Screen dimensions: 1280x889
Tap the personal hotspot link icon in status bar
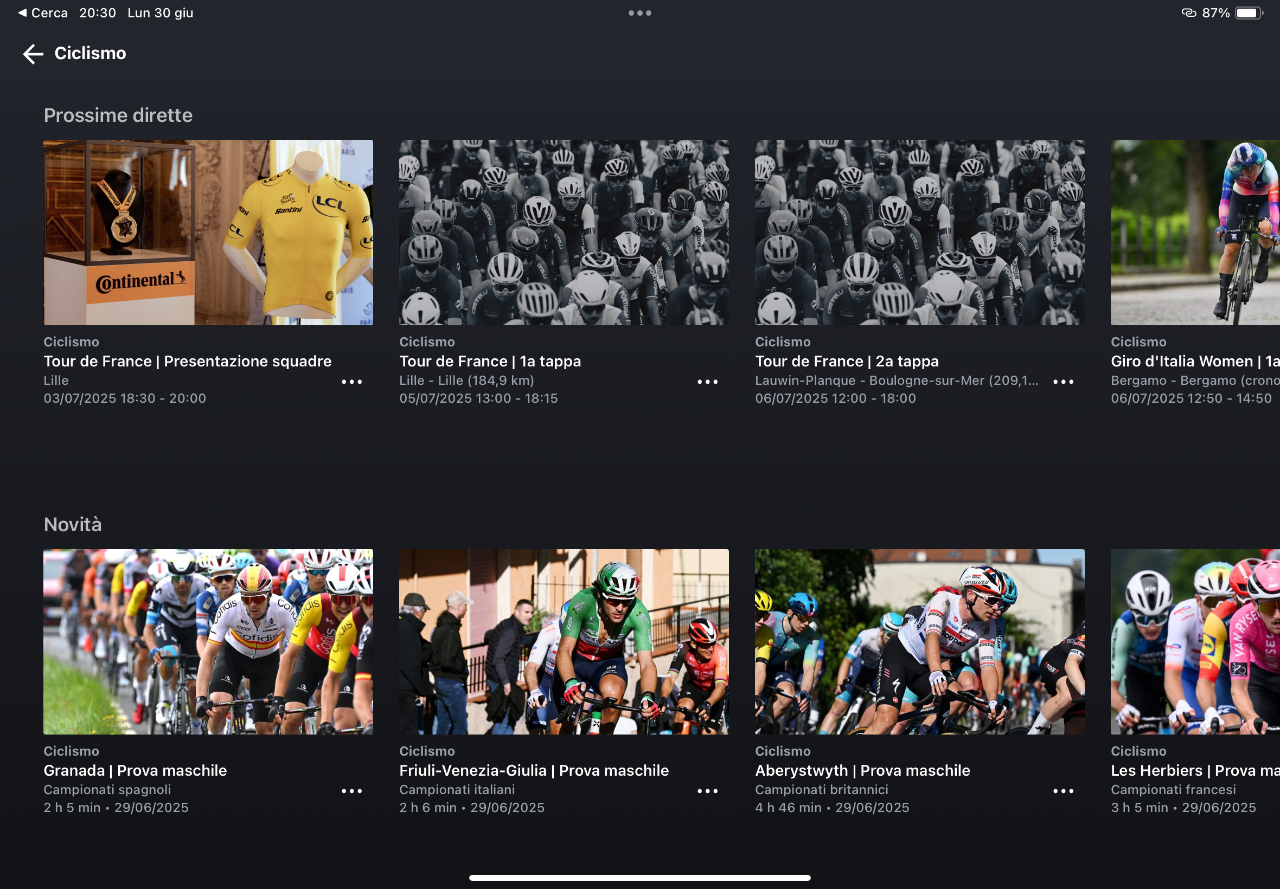pos(1189,13)
